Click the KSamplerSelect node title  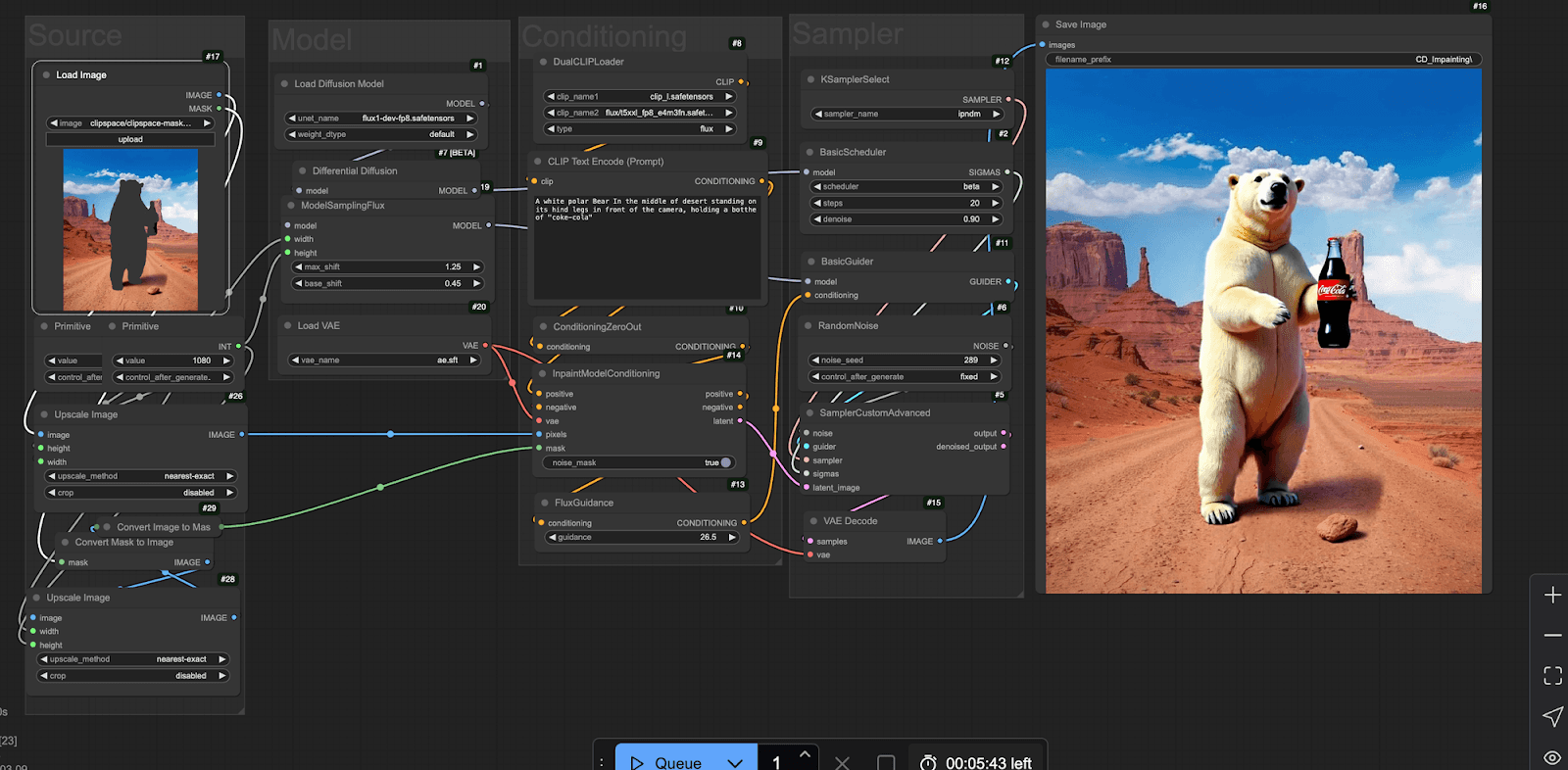point(855,79)
